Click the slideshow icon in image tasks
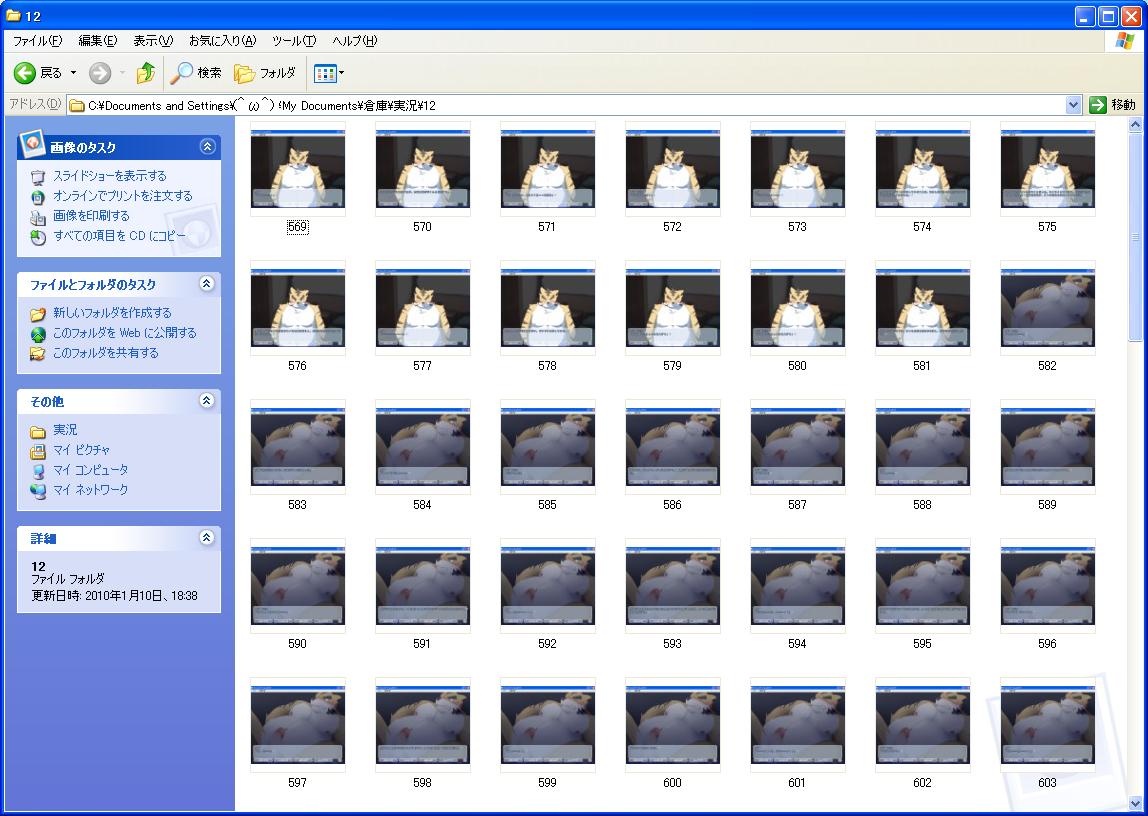Viewport: 1148px width, 816px height. pos(38,176)
